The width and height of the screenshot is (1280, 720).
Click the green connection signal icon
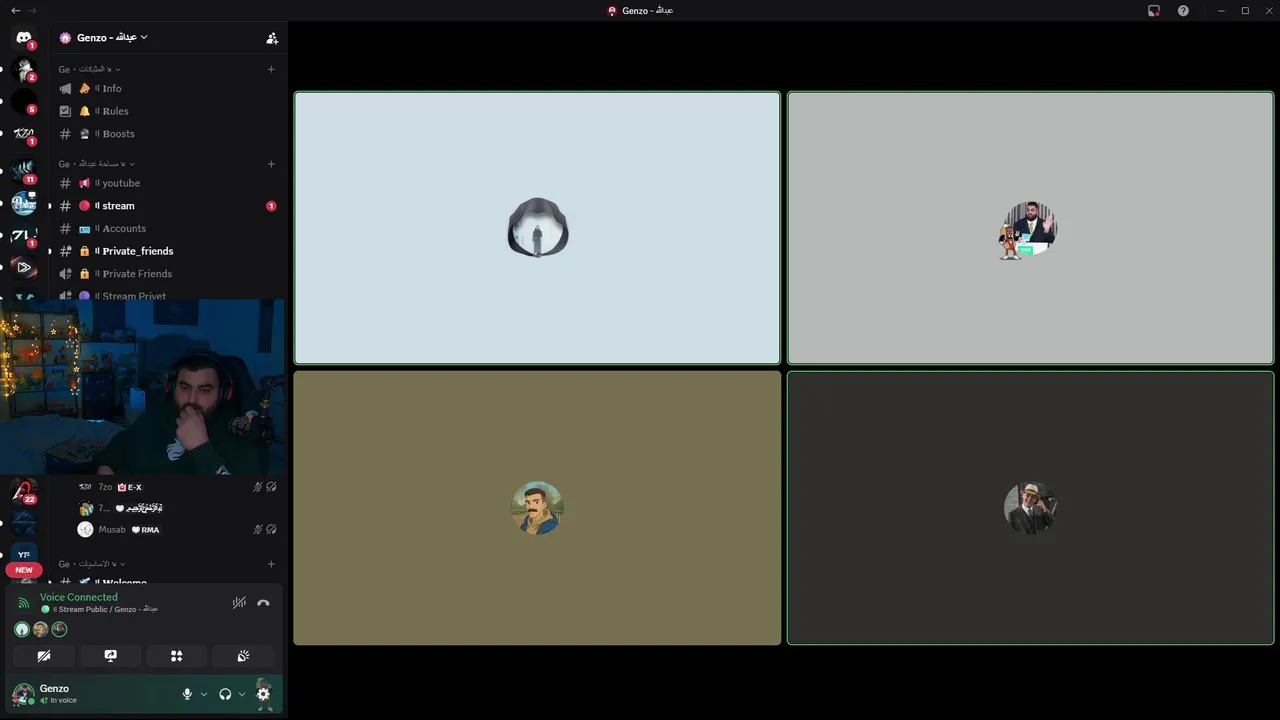pos(24,603)
